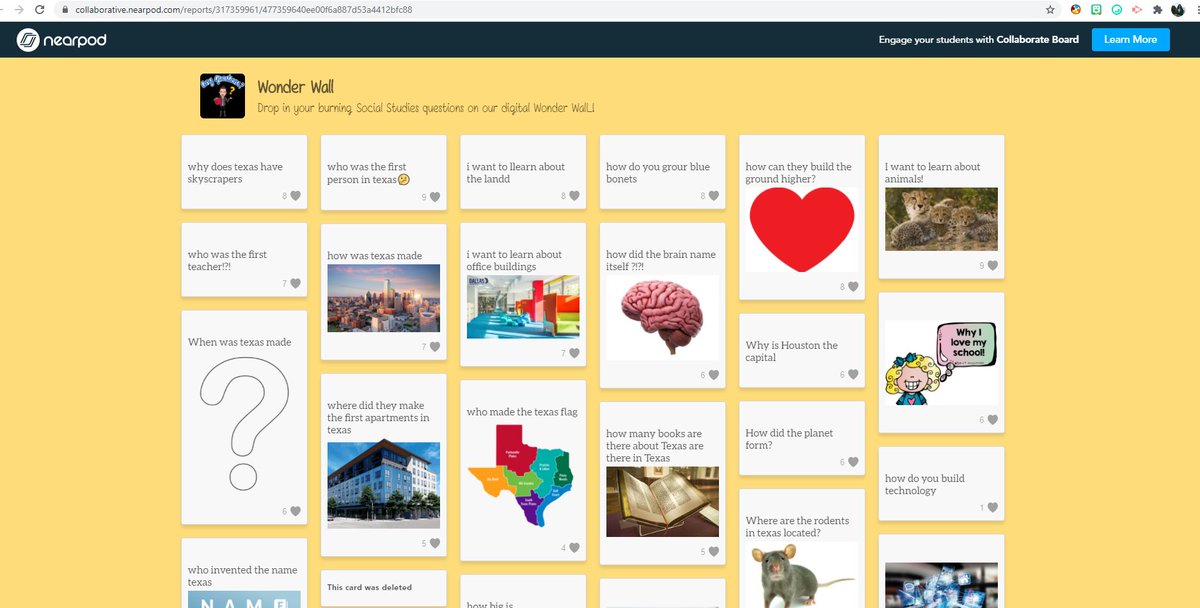Open the colorful office interior image
Viewport: 1200px width, 608px height.
click(523, 307)
